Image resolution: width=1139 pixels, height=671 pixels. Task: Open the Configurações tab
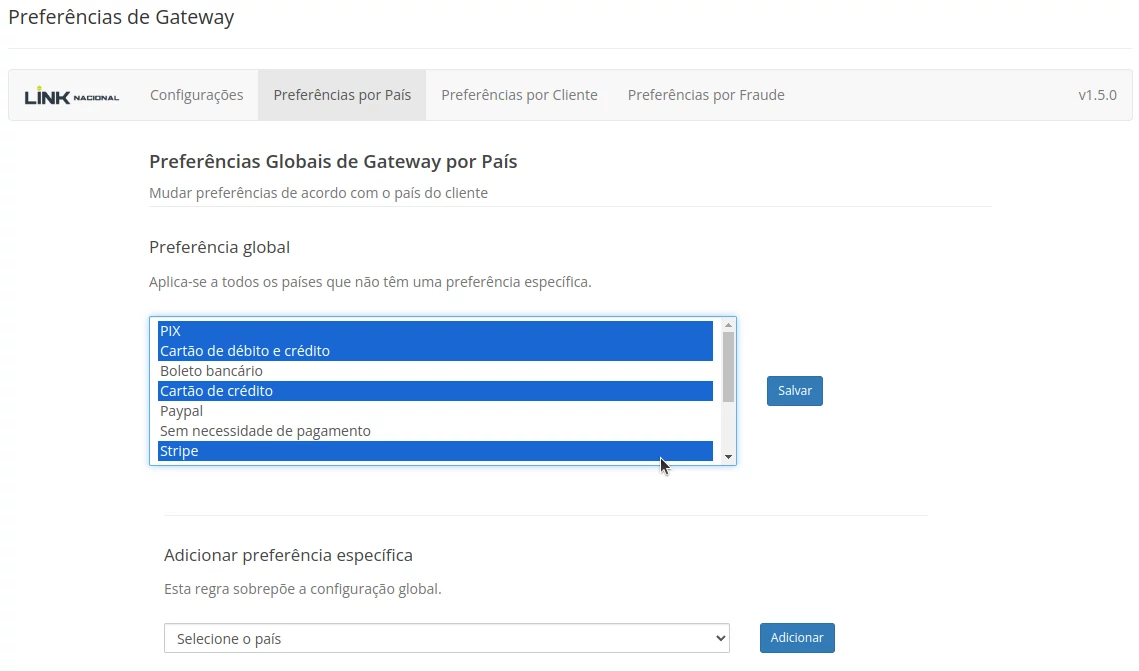tap(196, 95)
